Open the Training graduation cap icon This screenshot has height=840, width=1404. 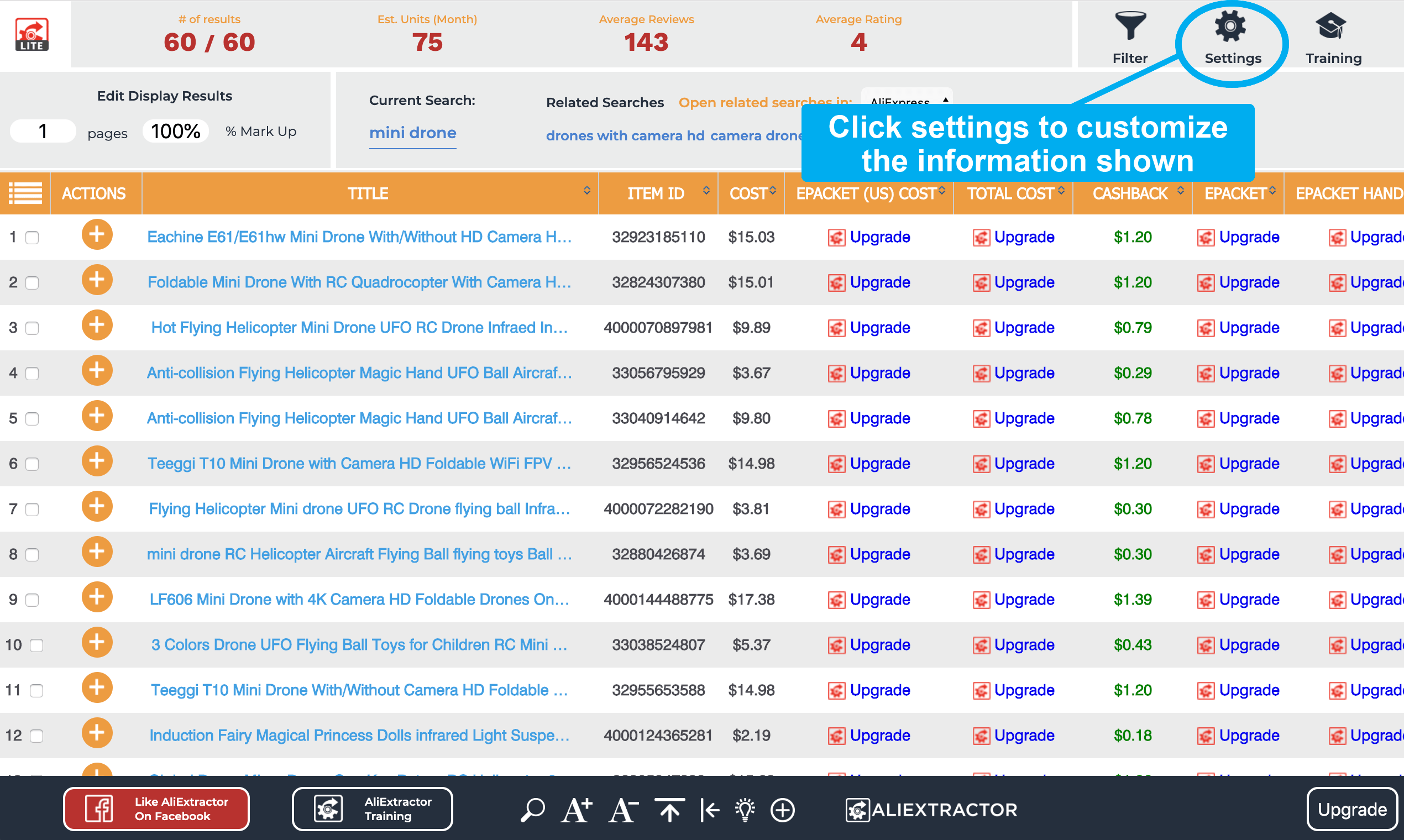1332,27
